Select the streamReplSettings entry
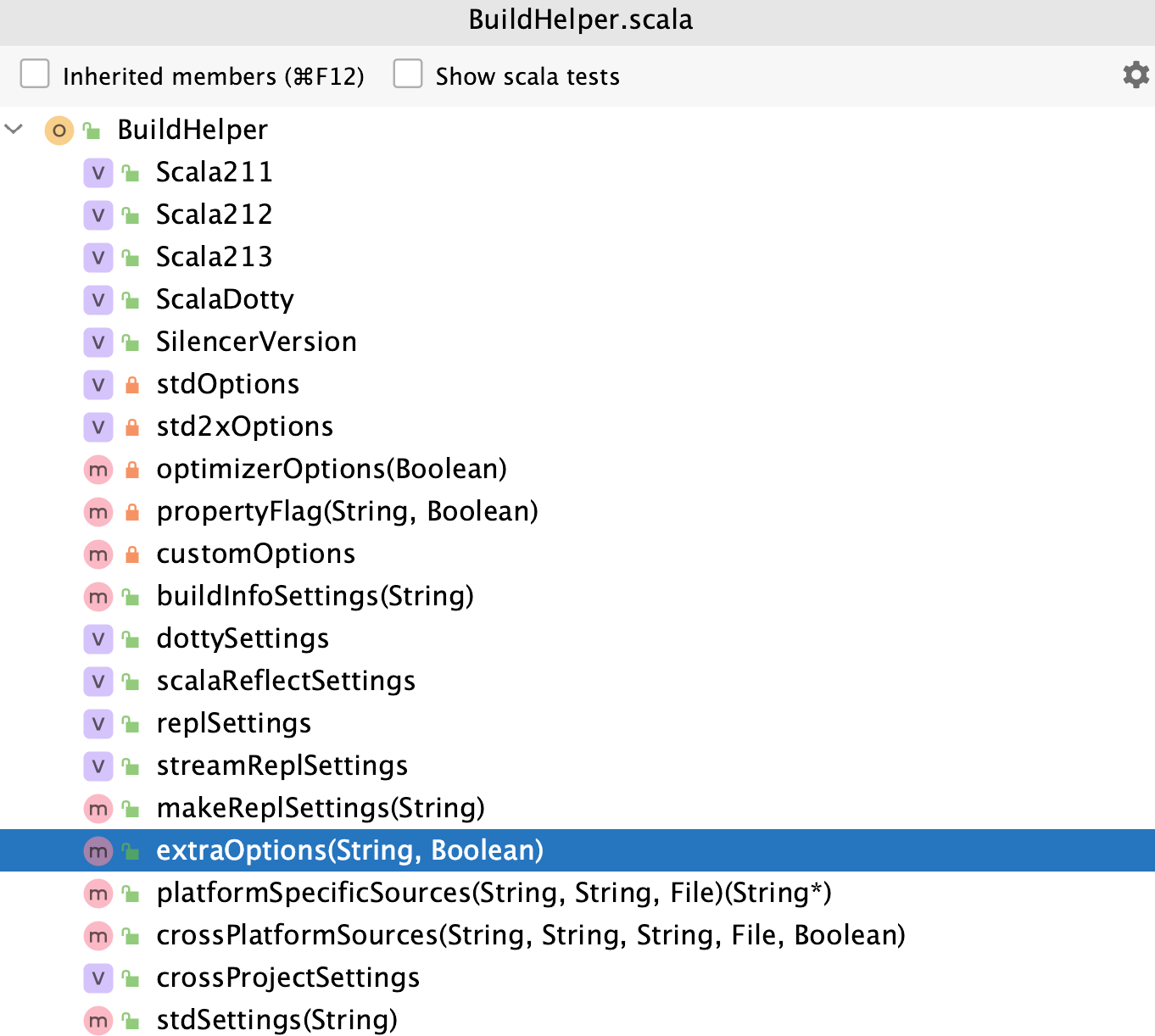Image resolution: width=1155 pixels, height=1036 pixels. (281, 766)
